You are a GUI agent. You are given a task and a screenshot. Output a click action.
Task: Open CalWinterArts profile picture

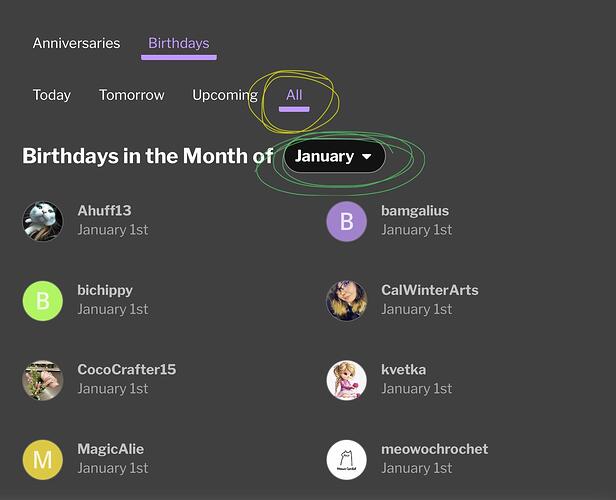click(x=346, y=301)
